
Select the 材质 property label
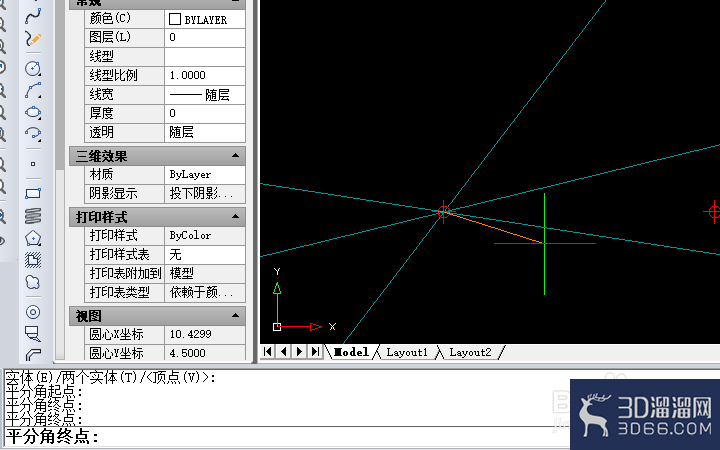(101, 174)
